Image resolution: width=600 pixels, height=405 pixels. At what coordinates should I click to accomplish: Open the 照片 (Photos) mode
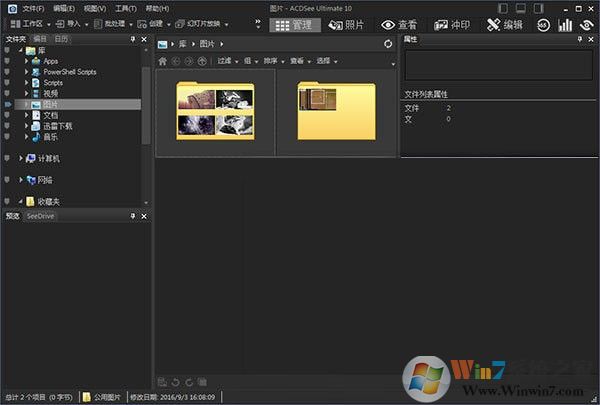click(x=348, y=24)
